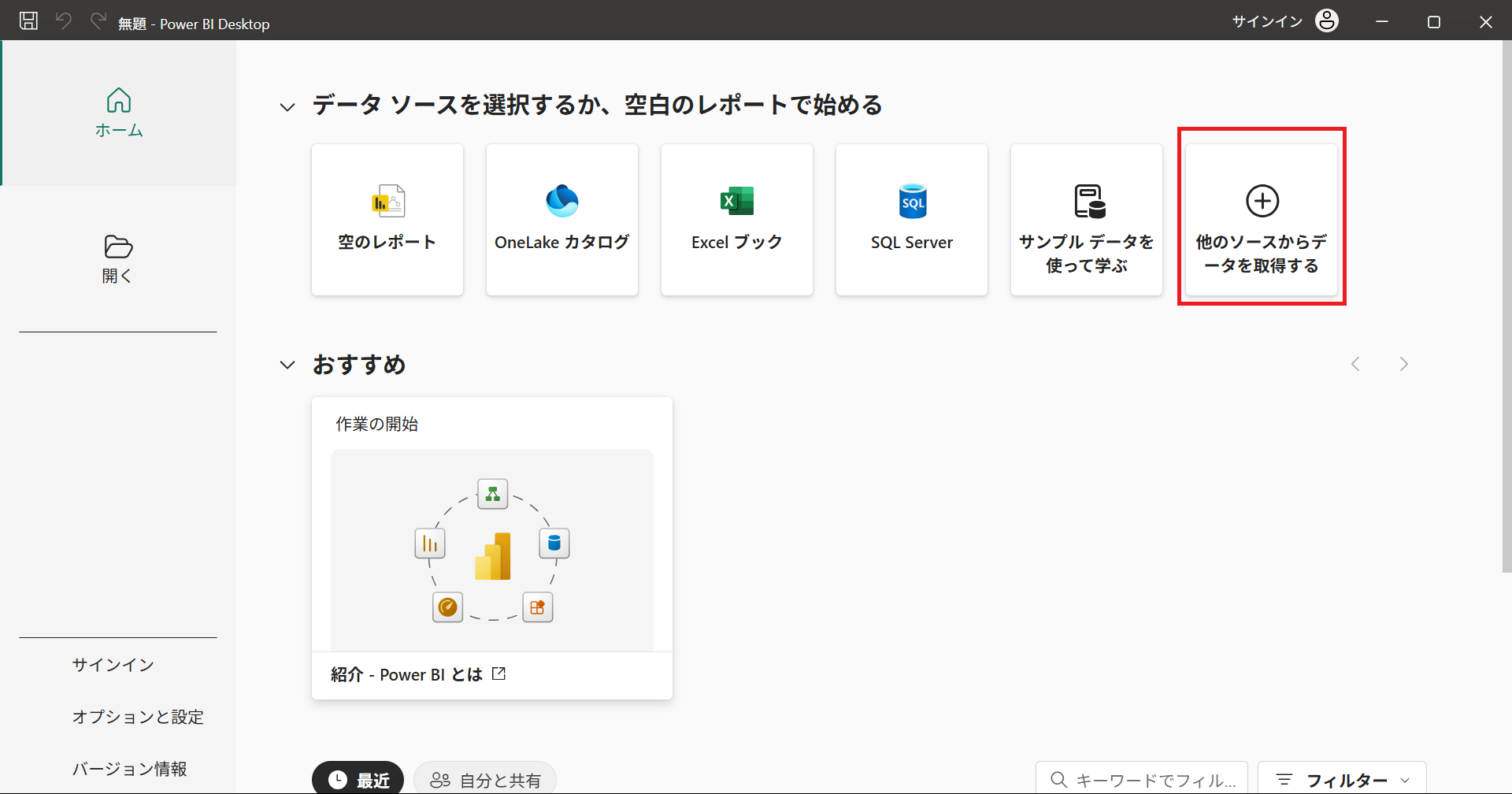Image resolution: width=1512 pixels, height=794 pixels.
Task: Maximize the Power BI Desktop window
Action: [x=1434, y=21]
